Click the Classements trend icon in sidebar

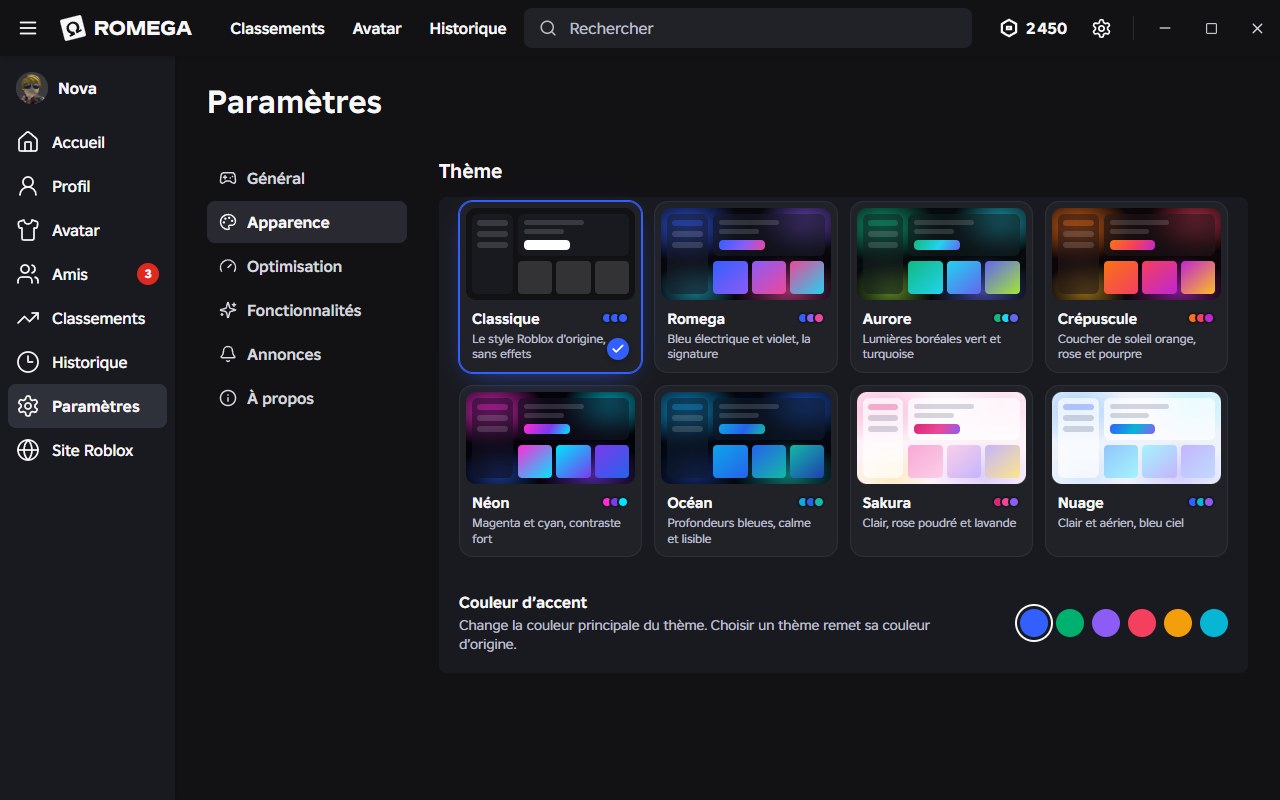tap(28, 318)
